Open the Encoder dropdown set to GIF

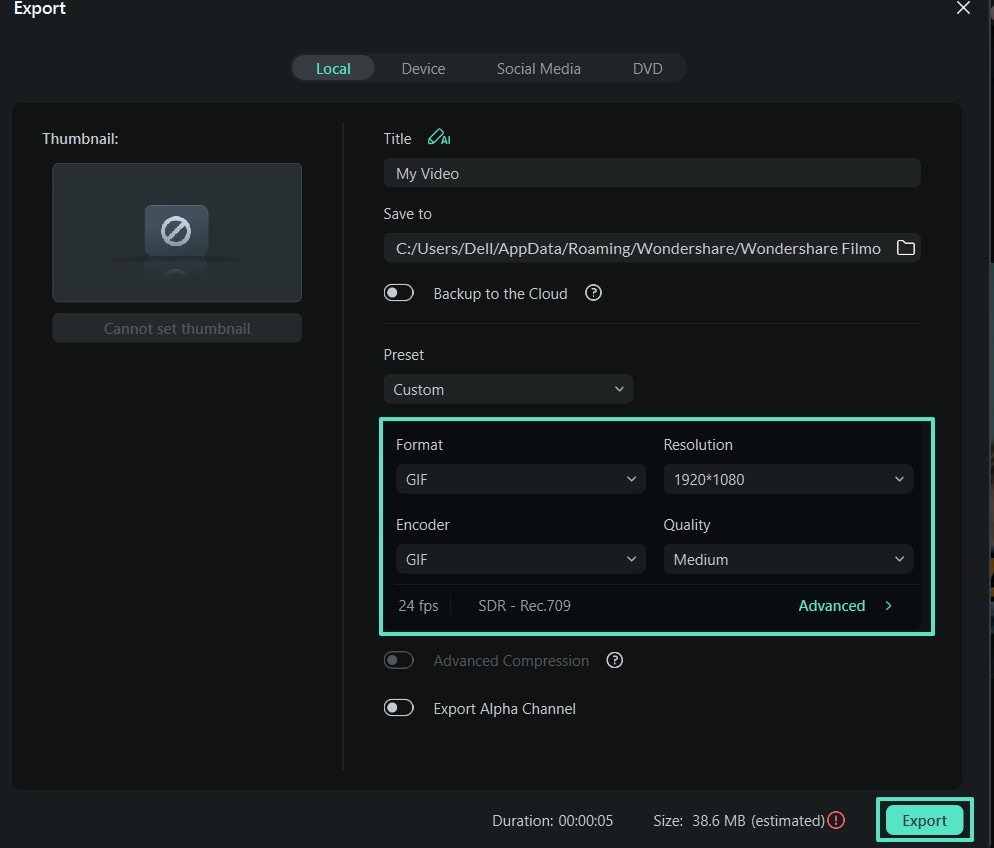[520, 559]
